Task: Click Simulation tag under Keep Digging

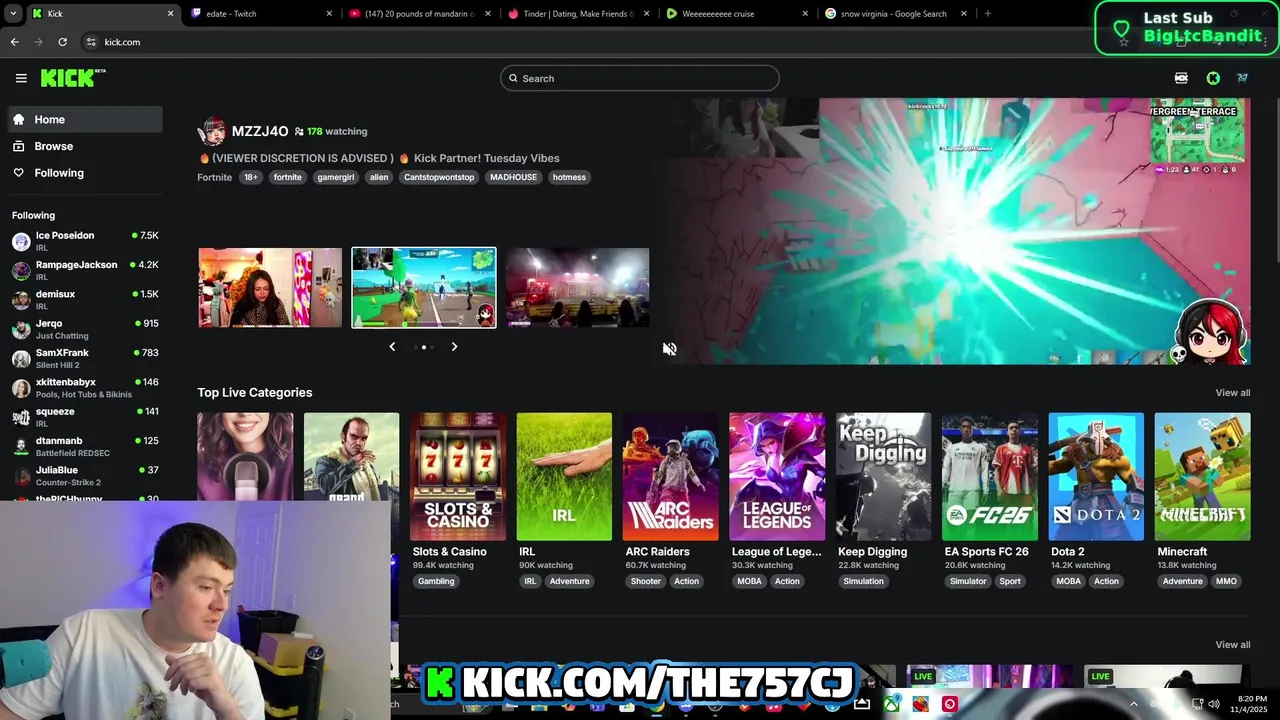Action: [x=863, y=581]
